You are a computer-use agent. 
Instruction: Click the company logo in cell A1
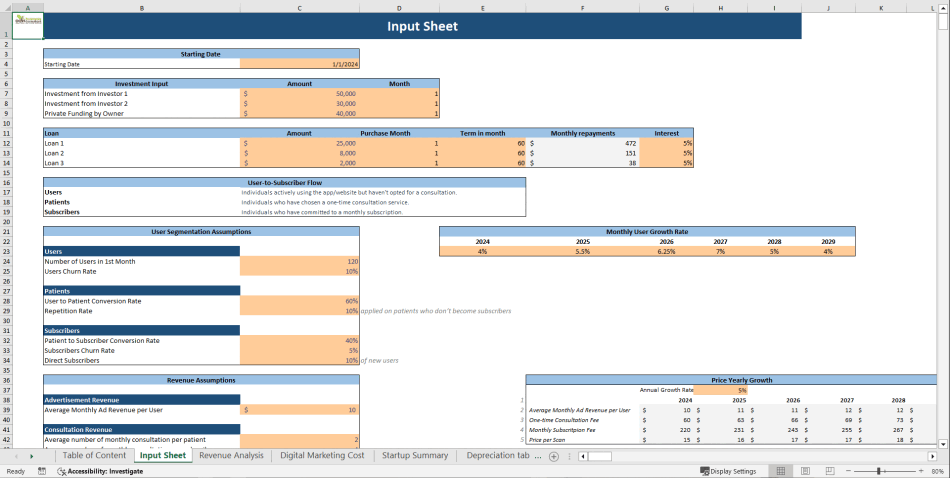27,21
